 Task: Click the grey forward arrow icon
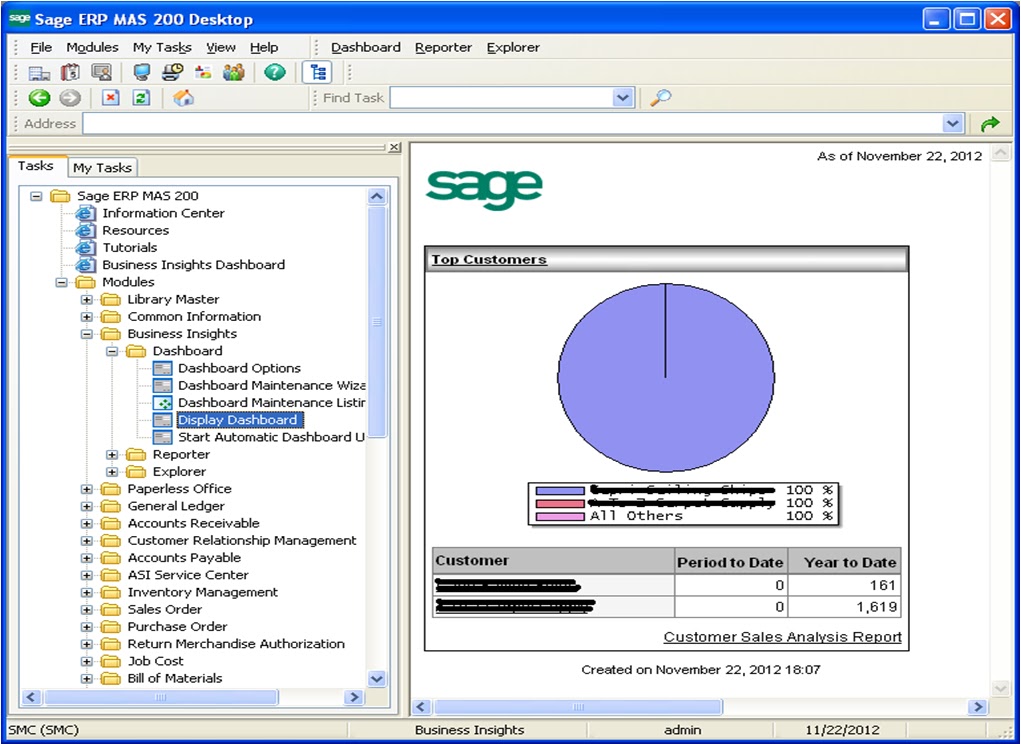pyautogui.click(x=70, y=98)
